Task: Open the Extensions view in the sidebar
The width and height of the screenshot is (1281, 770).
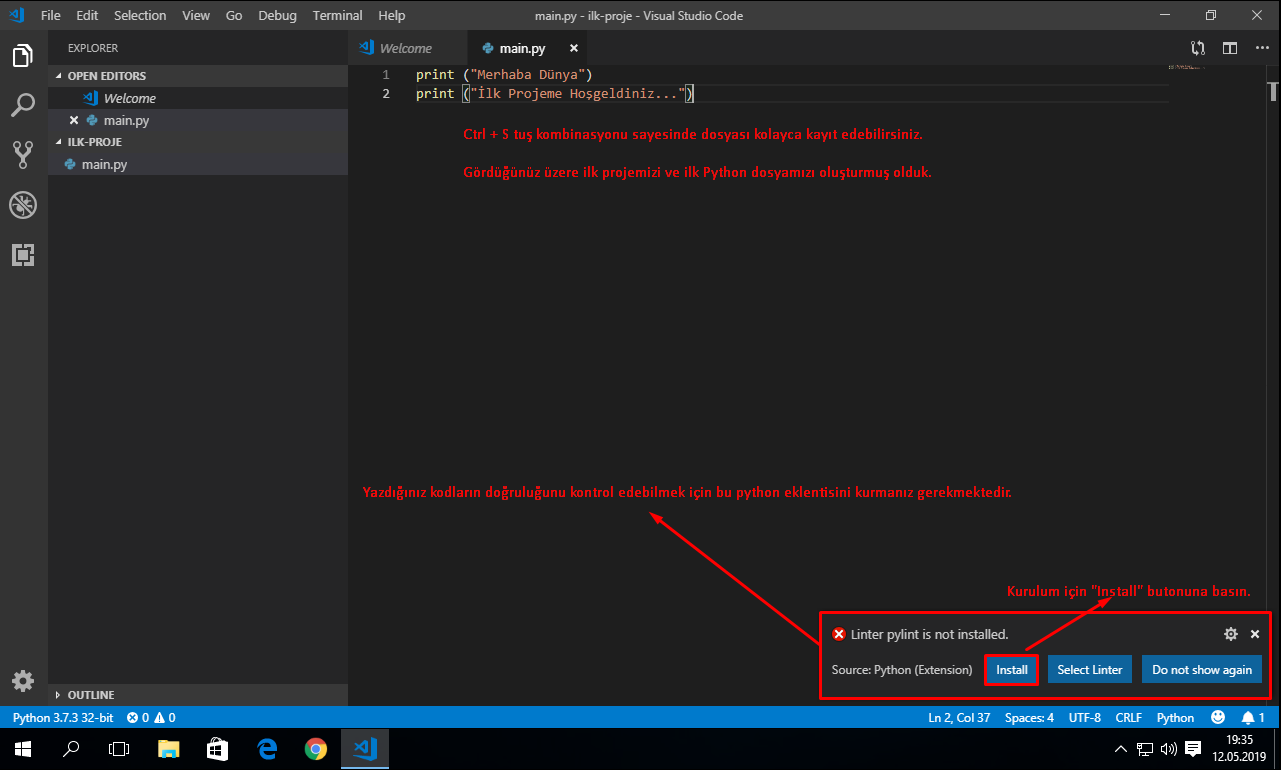Action: [23, 255]
